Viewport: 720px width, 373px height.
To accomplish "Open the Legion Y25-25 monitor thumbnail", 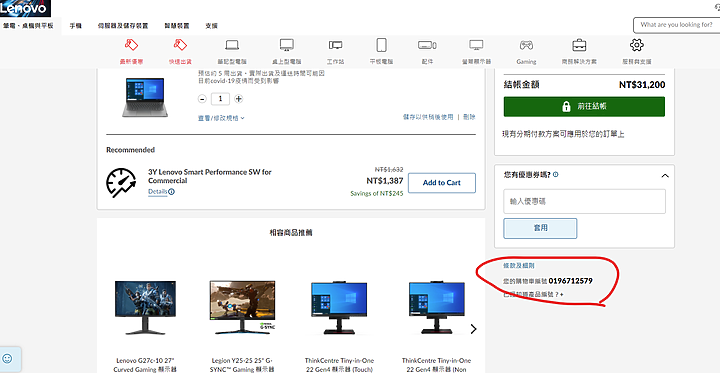I will (242, 307).
